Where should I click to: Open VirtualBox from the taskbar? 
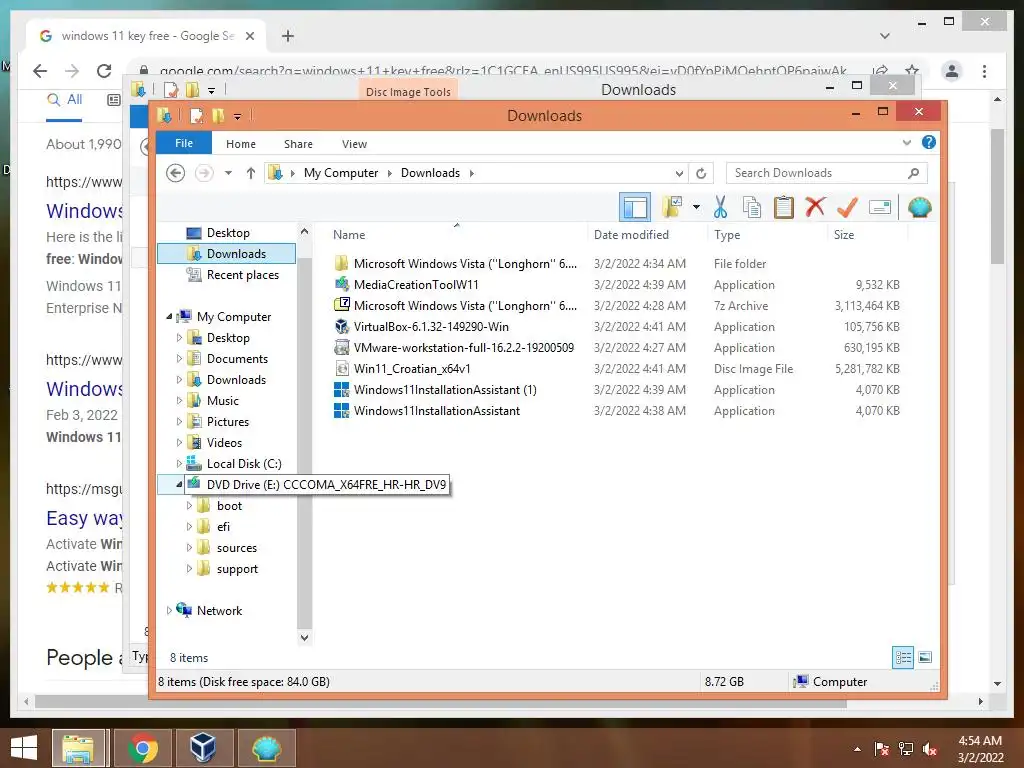(202, 748)
